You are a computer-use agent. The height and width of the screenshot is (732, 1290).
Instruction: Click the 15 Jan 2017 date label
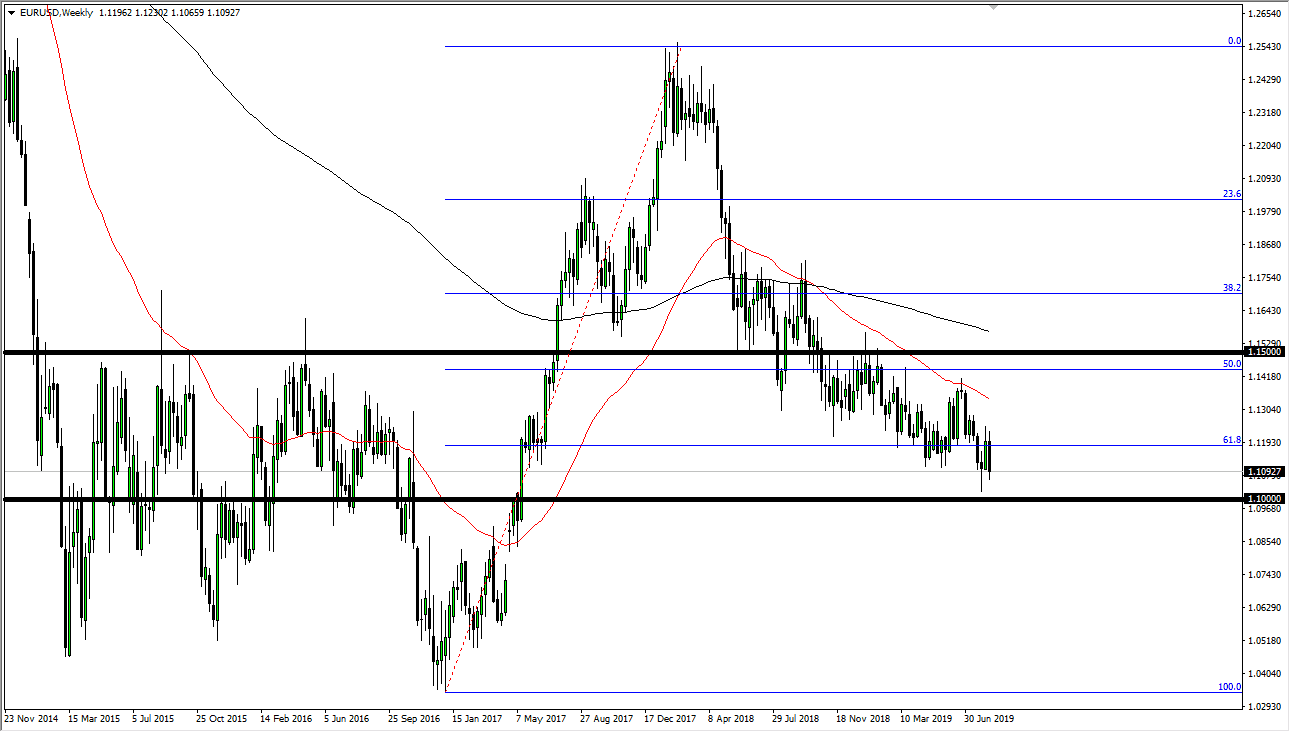click(x=475, y=718)
